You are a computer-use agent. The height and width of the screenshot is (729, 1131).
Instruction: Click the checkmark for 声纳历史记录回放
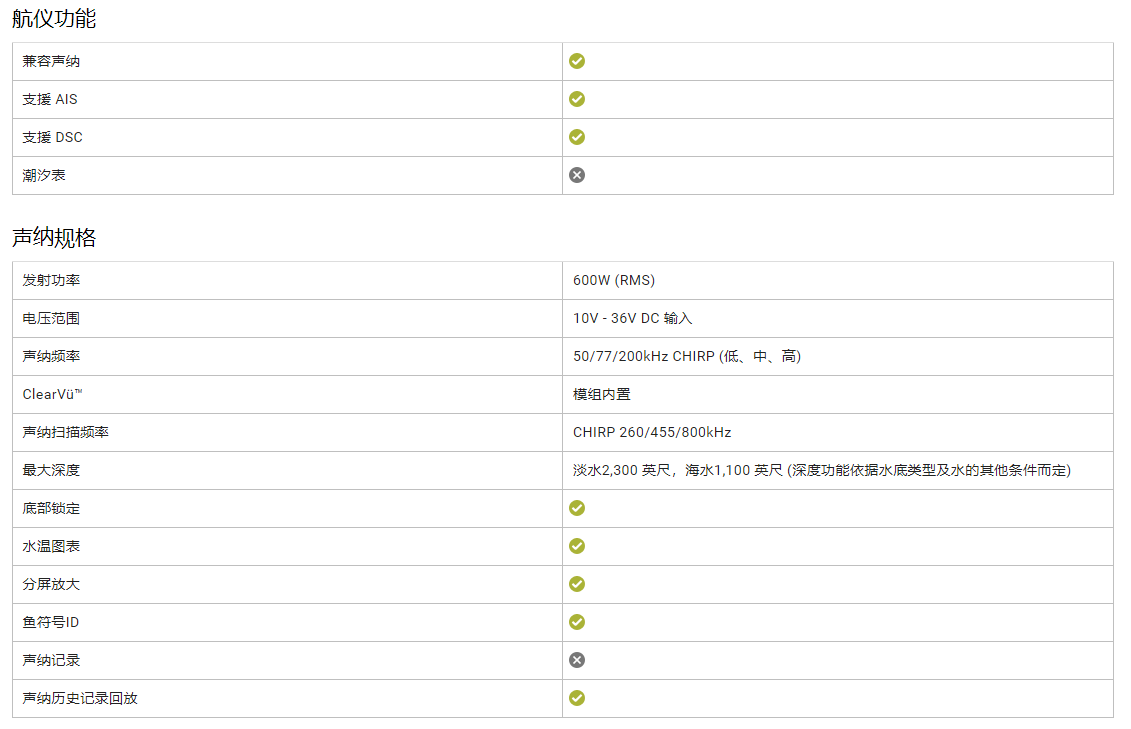point(577,698)
